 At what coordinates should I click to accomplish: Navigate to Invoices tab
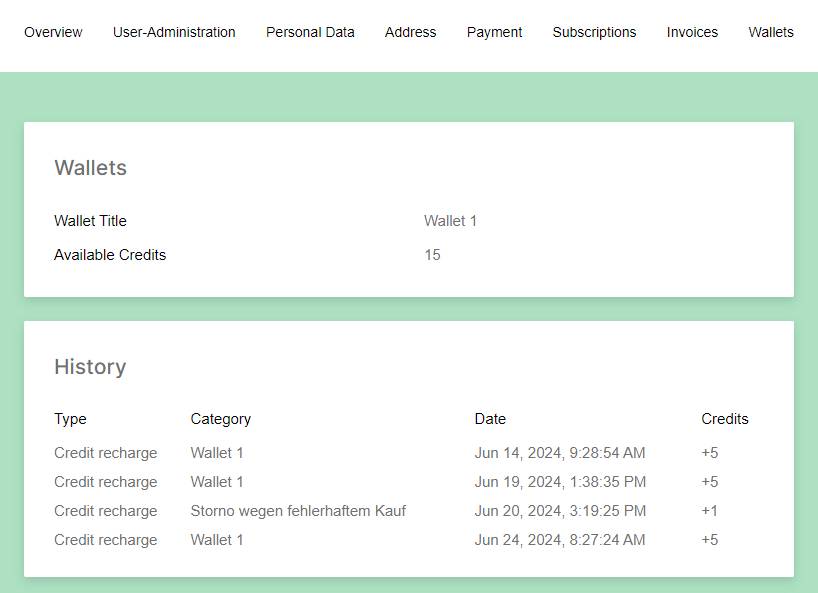(x=692, y=32)
